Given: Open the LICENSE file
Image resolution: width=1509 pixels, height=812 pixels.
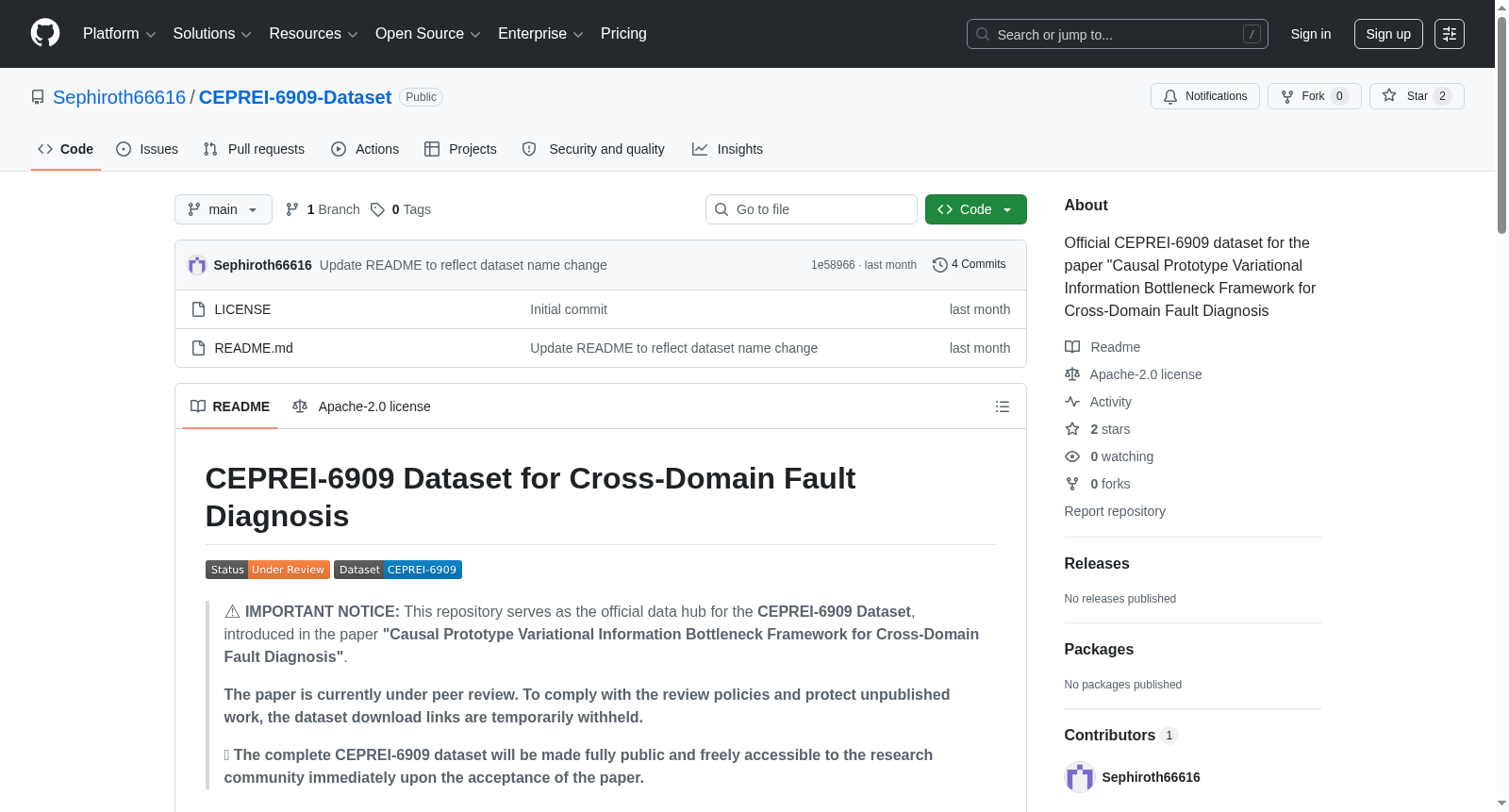Looking at the screenshot, I should (x=242, y=309).
